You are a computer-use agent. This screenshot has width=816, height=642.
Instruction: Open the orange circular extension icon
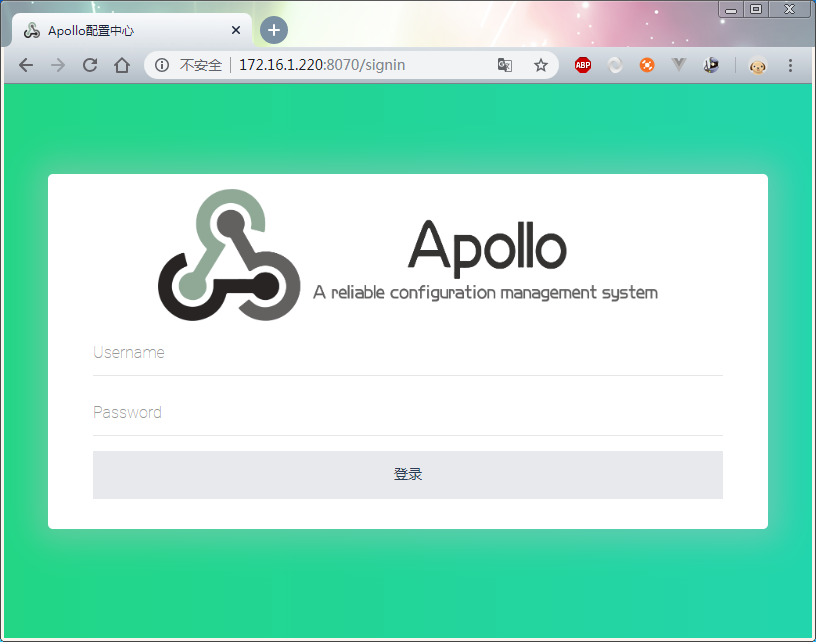coord(647,65)
